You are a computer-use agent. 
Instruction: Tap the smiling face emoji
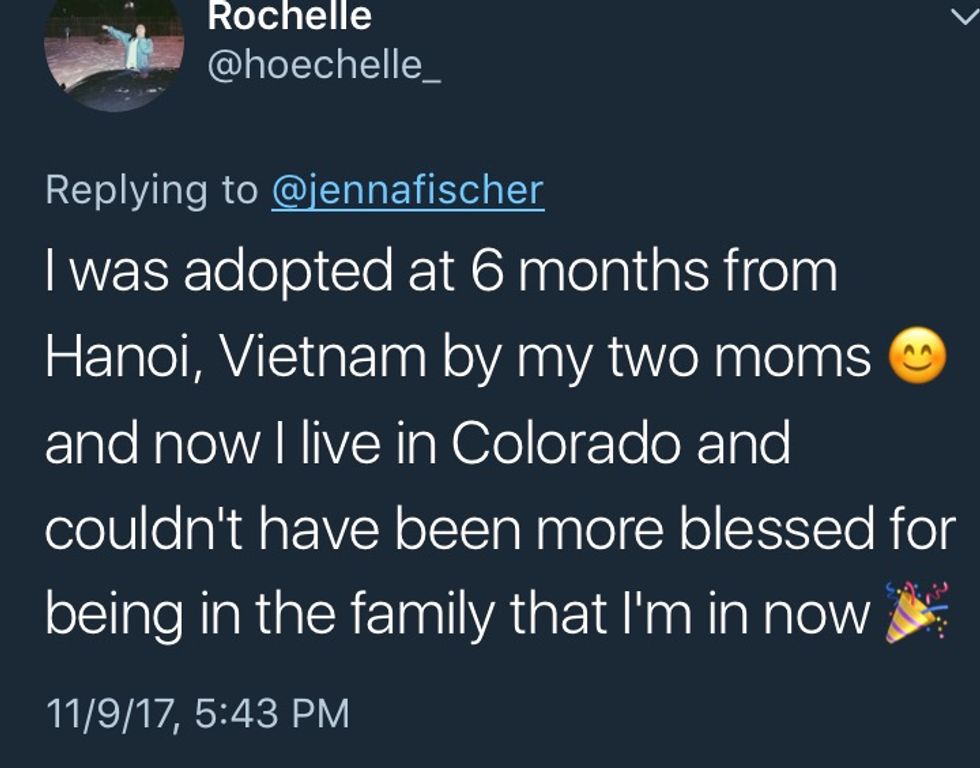click(x=917, y=360)
